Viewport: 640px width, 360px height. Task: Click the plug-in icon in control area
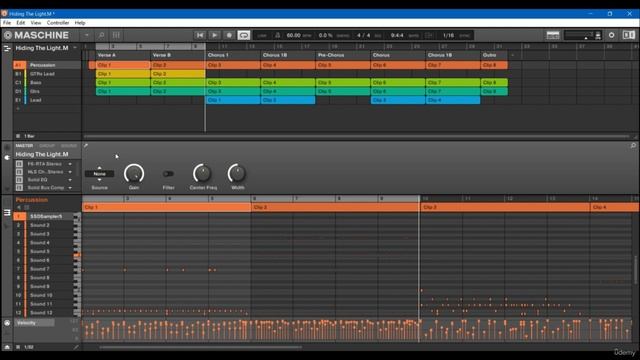pyautogui.click(x=7, y=158)
